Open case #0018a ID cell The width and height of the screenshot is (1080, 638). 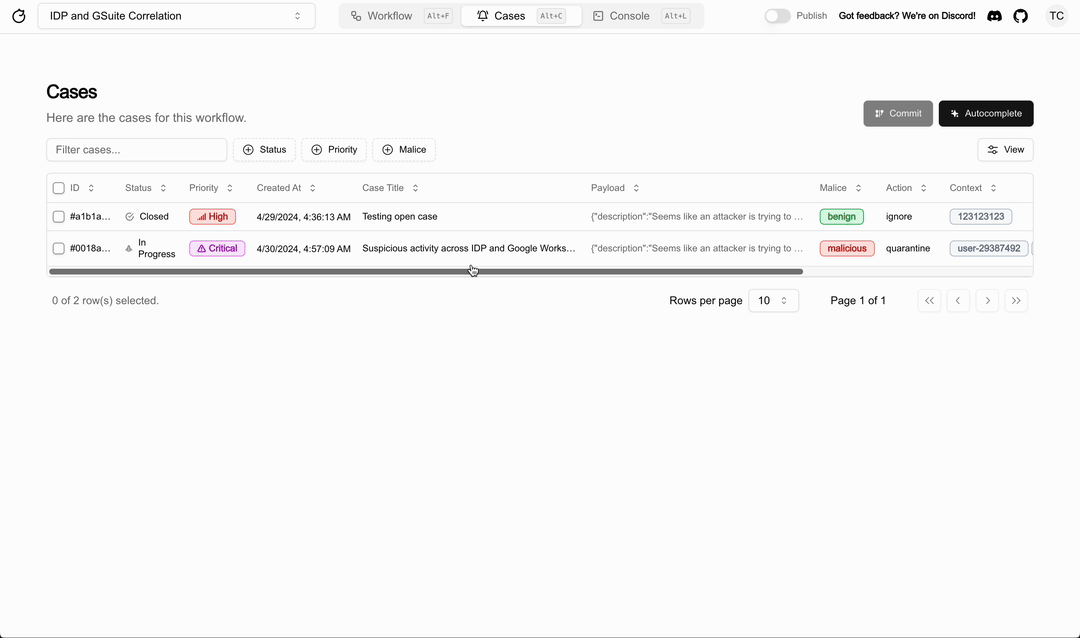90,248
